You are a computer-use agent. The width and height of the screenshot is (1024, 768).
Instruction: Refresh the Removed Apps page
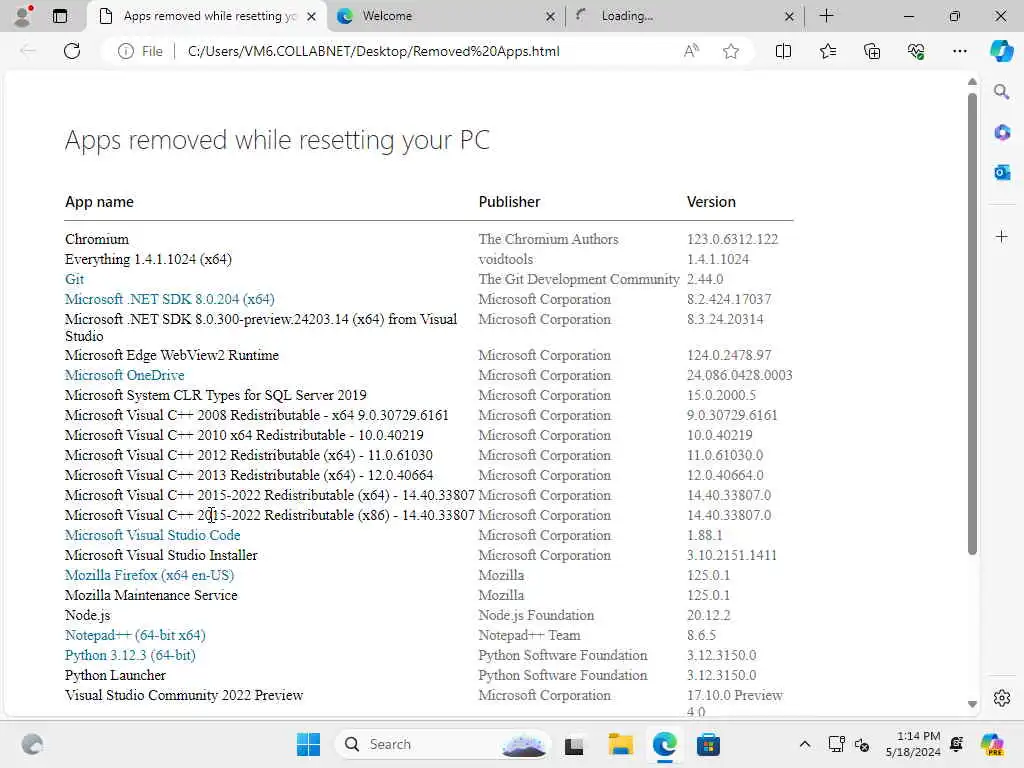click(72, 51)
